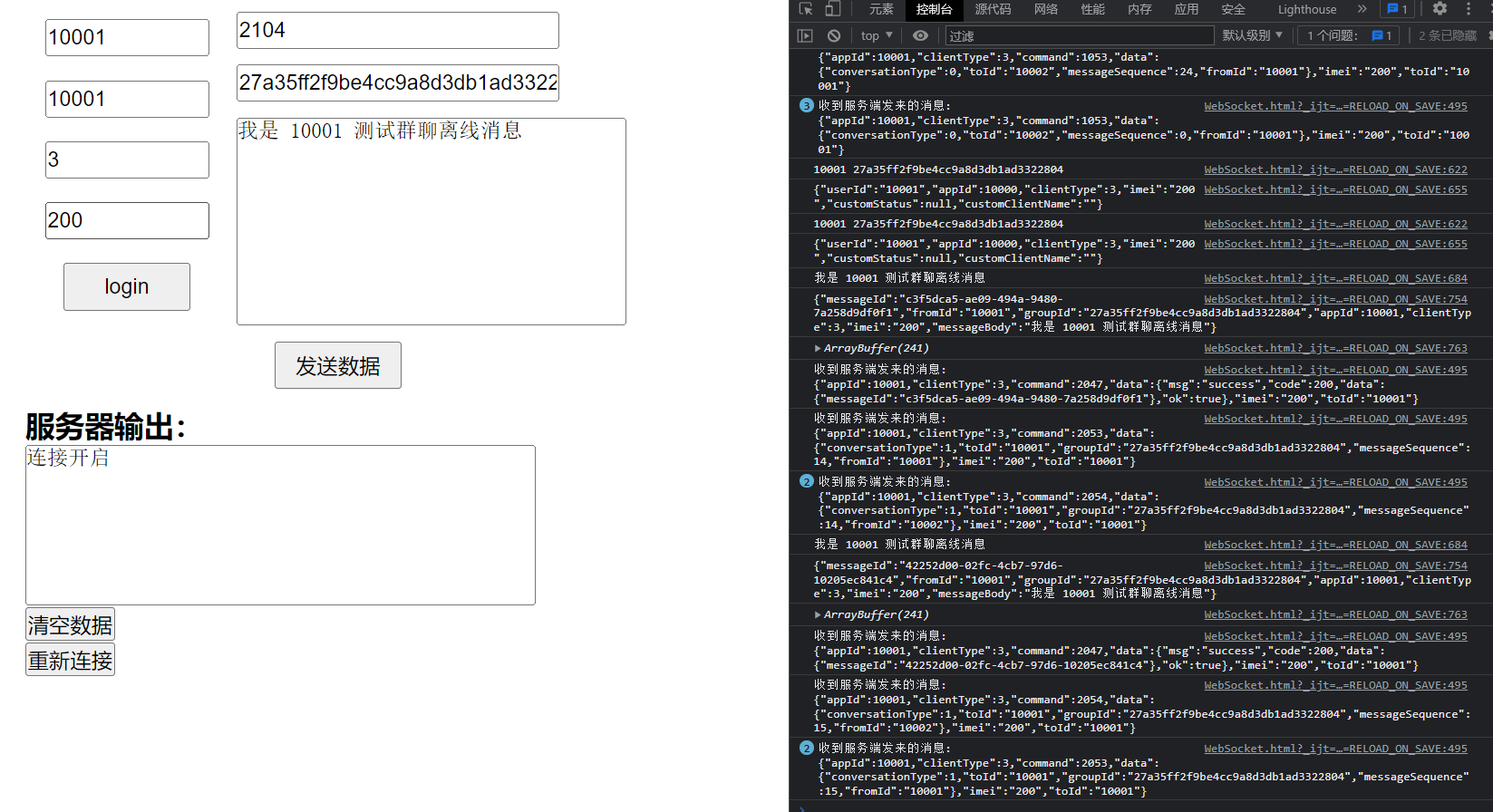The image size is (1493, 812).
Task: Open the WebSocket.html:684 source link
Action: [x=1334, y=278]
